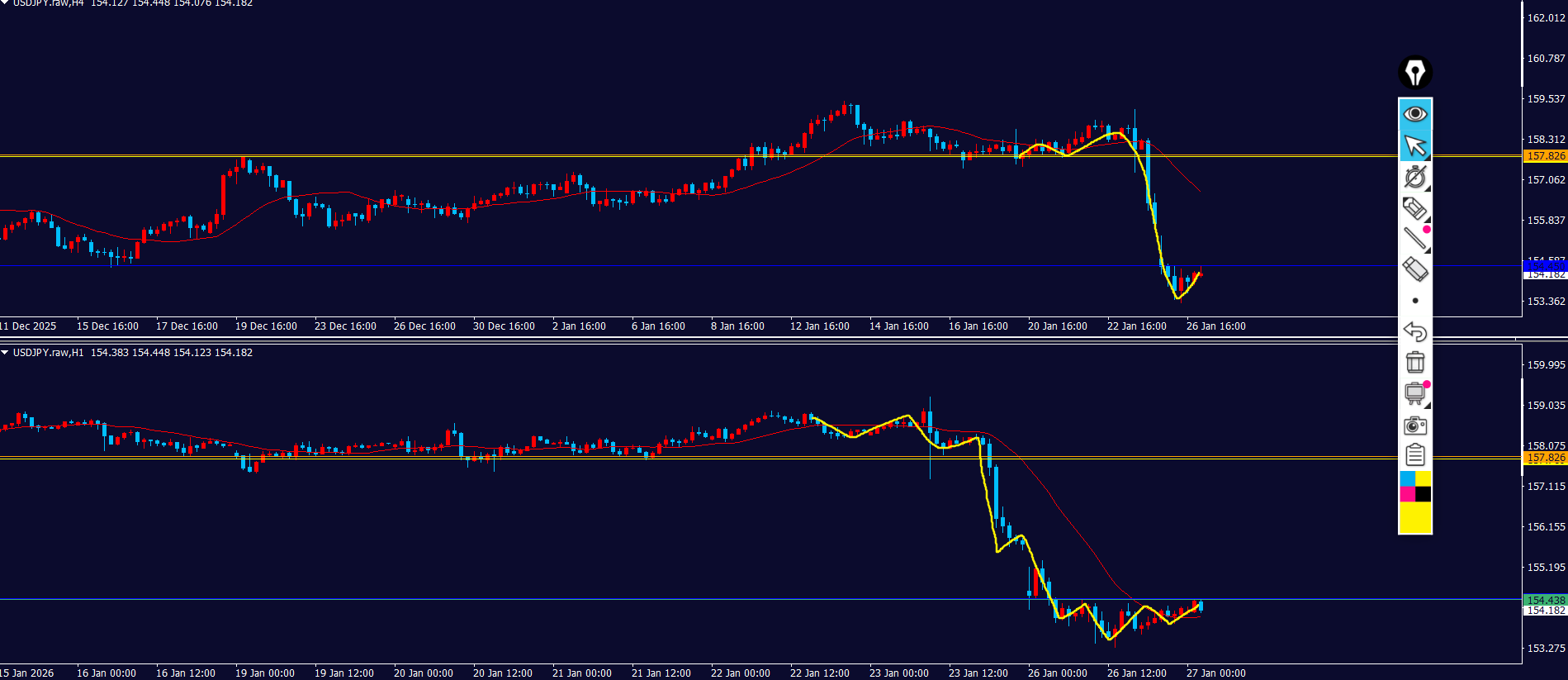Expand the USDJPY.raw,H4 chart title triangle
This screenshot has width=1568, height=680.
tap(5, 3)
